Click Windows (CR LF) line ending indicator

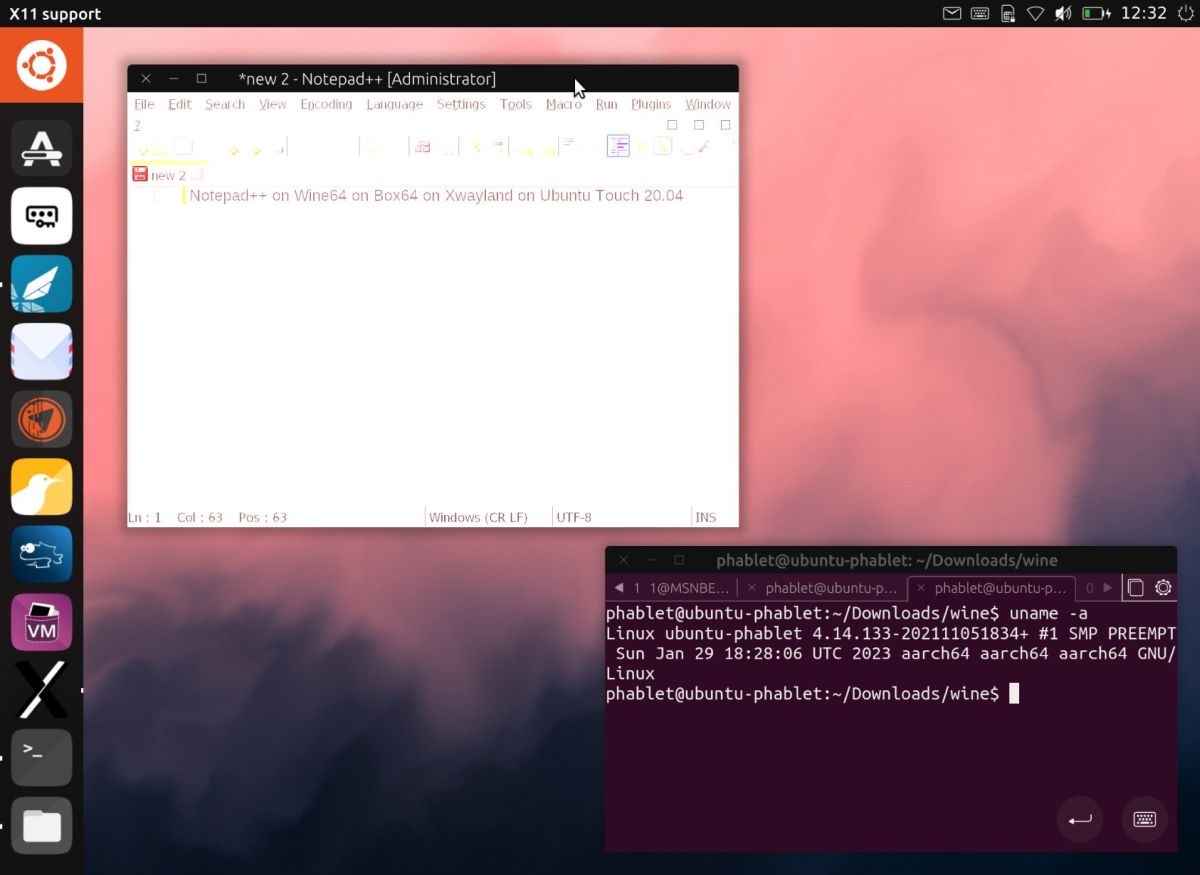point(478,517)
